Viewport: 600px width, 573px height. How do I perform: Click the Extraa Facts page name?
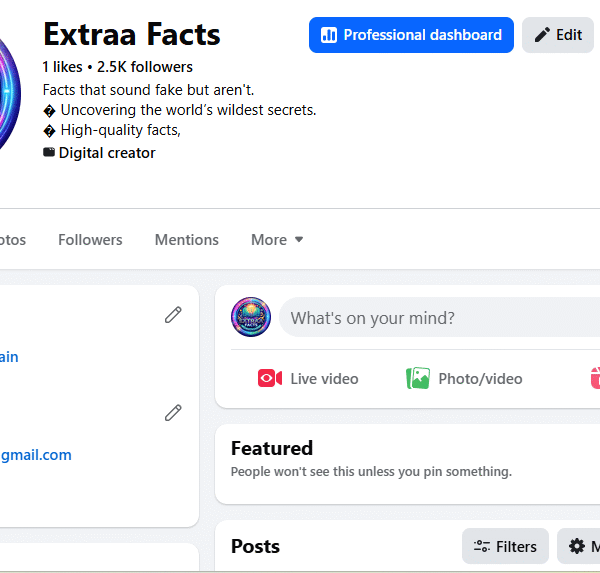132,34
